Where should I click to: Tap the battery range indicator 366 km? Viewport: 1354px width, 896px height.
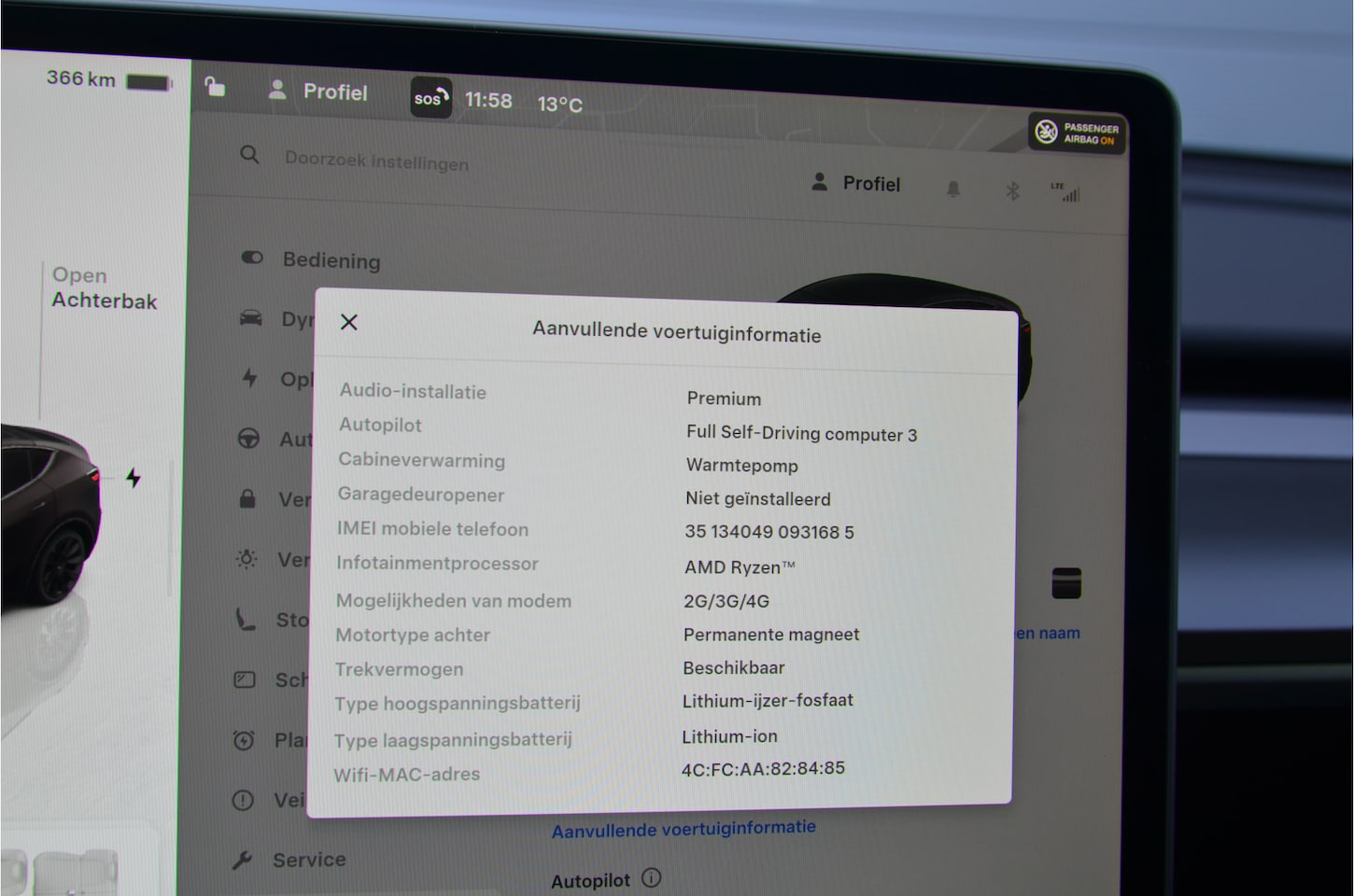pyautogui.click(x=107, y=80)
